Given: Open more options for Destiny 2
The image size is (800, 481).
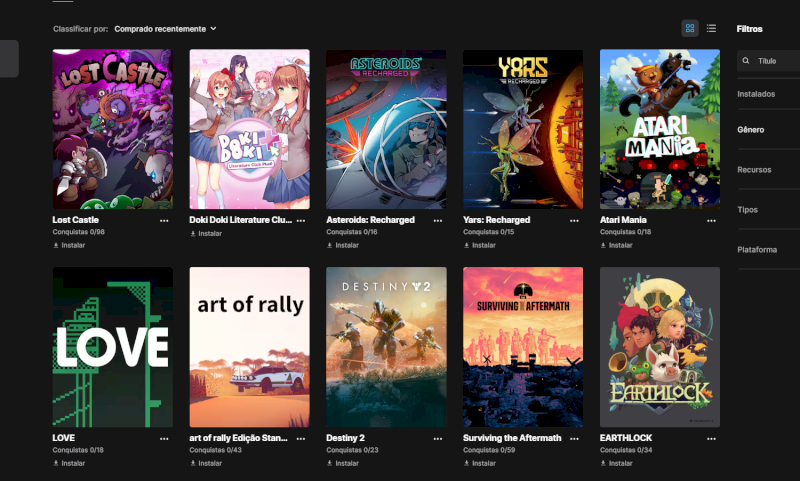Looking at the screenshot, I should (x=437, y=438).
